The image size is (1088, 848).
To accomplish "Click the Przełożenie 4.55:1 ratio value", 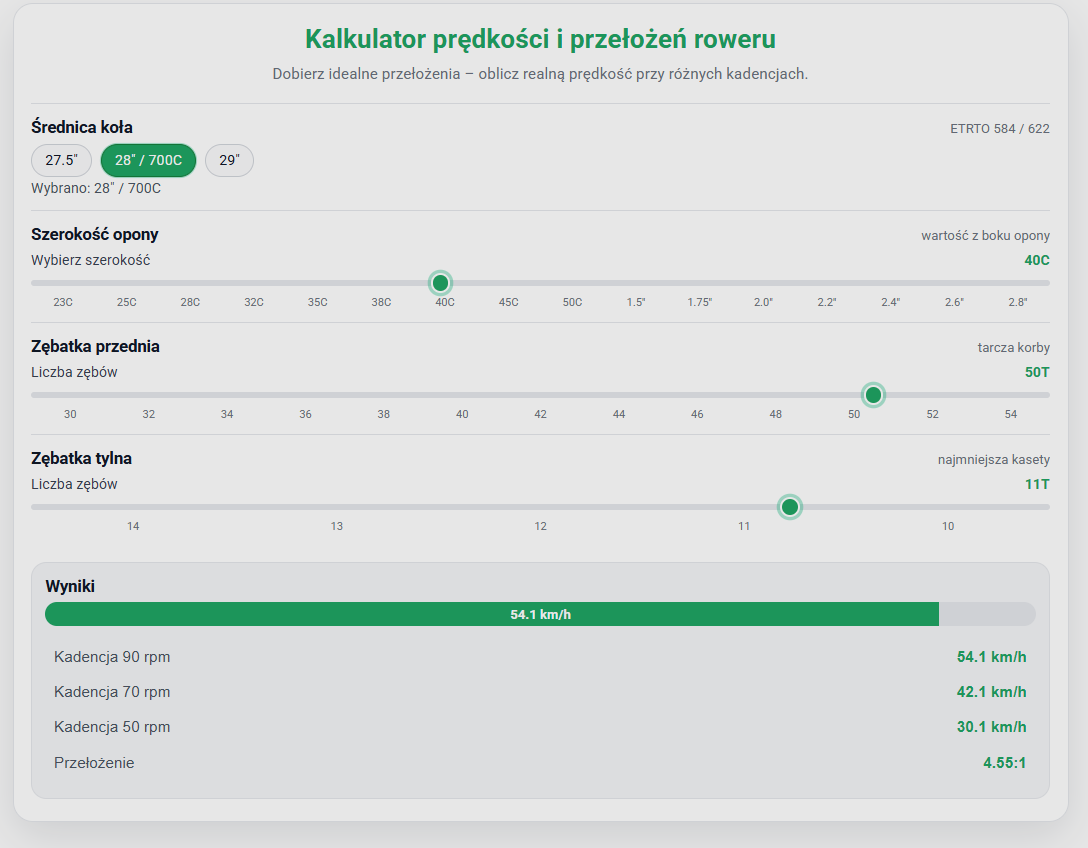I will pyautogui.click(x=1004, y=763).
